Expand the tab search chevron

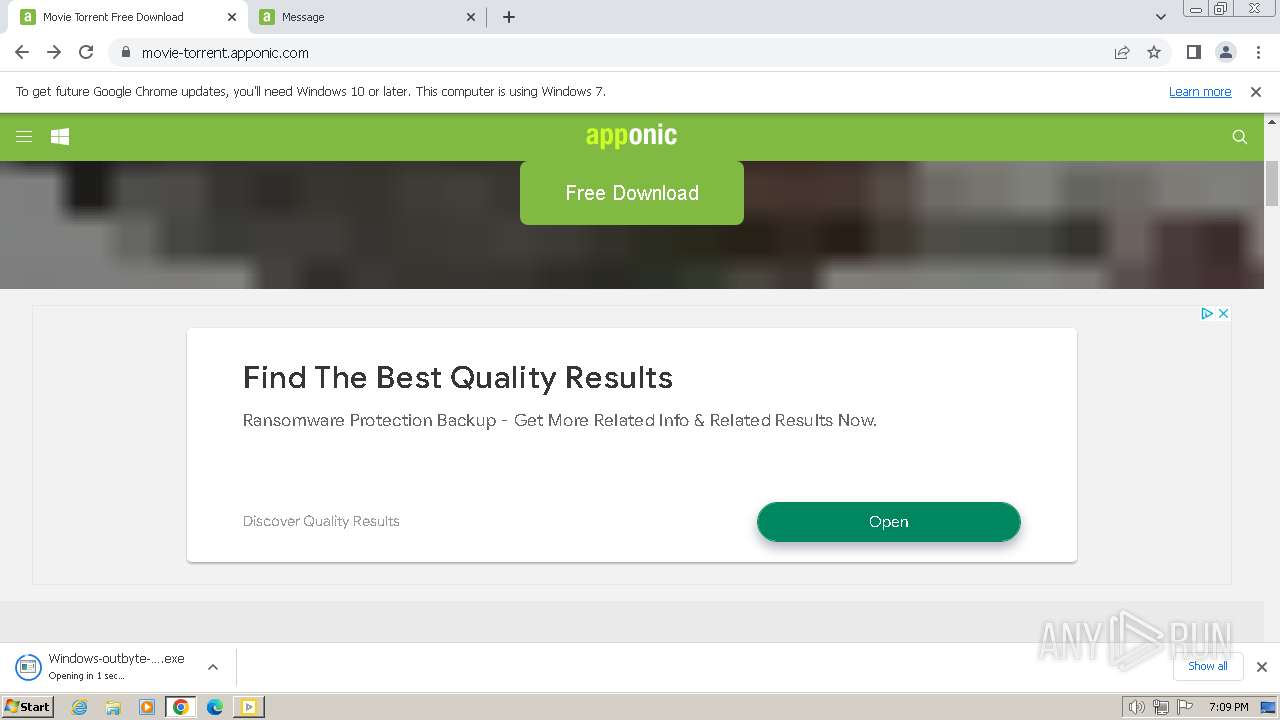pyautogui.click(x=1161, y=17)
